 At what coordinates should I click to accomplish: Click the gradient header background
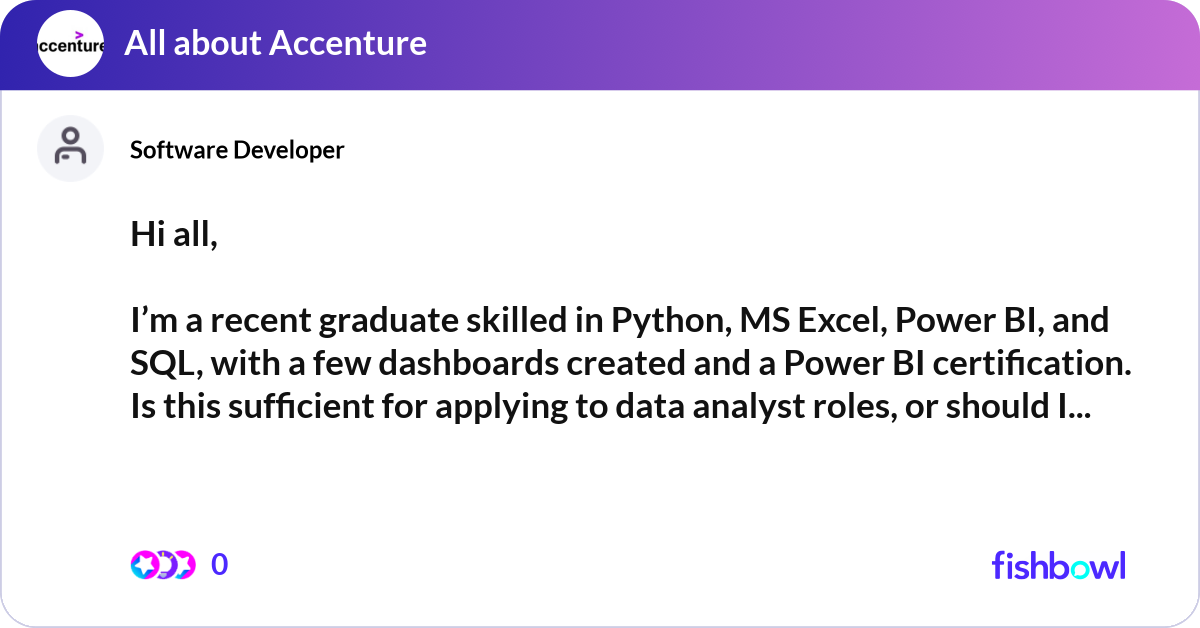coord(800,44)
